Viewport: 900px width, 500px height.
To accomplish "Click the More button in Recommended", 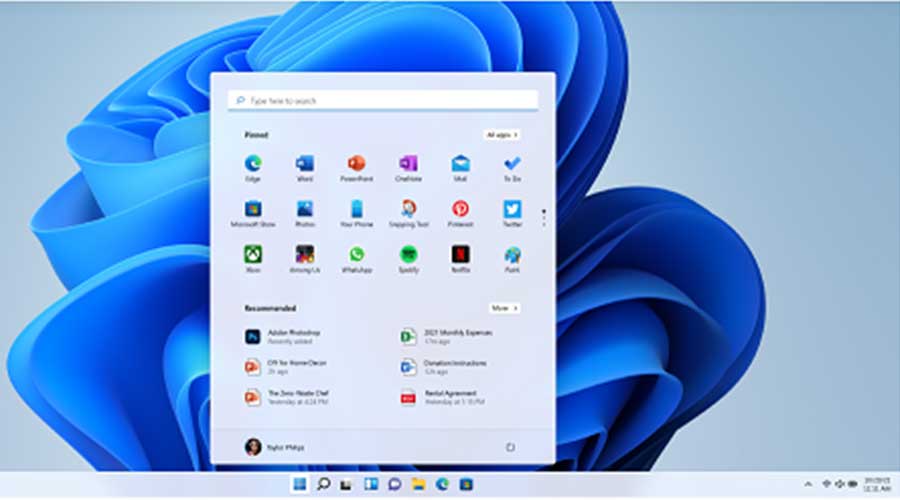I will pos(505,308).
